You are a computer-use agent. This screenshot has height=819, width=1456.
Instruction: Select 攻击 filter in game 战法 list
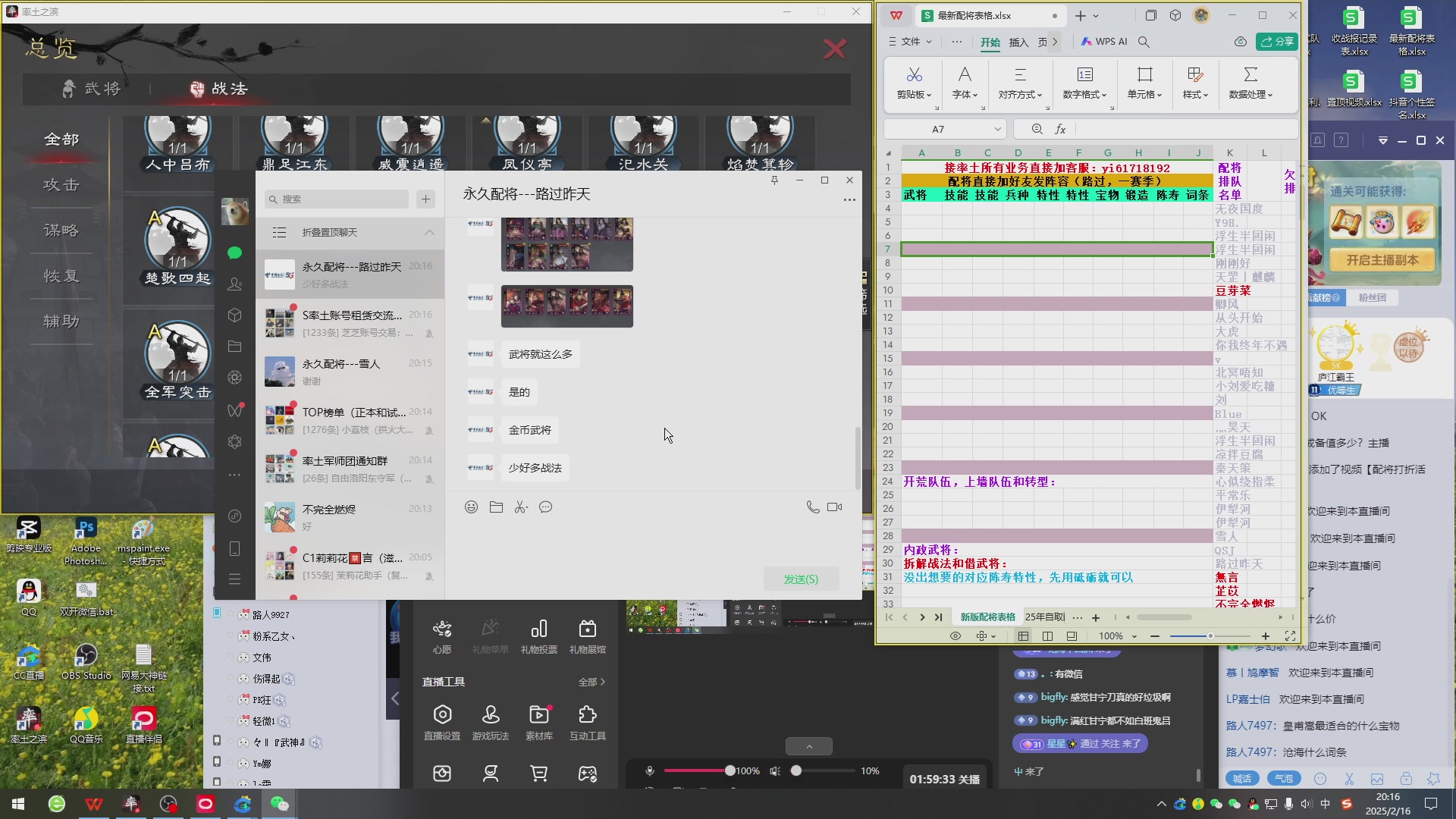[x=61, y=185]
